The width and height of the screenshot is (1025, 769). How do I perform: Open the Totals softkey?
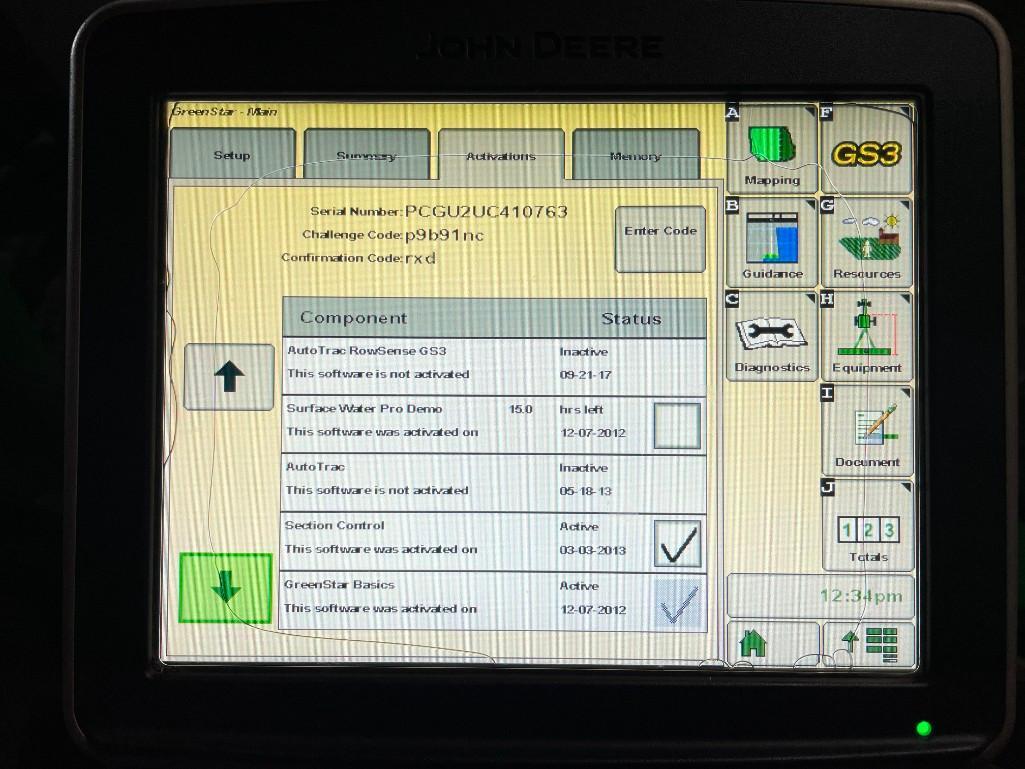click(867, 525)
